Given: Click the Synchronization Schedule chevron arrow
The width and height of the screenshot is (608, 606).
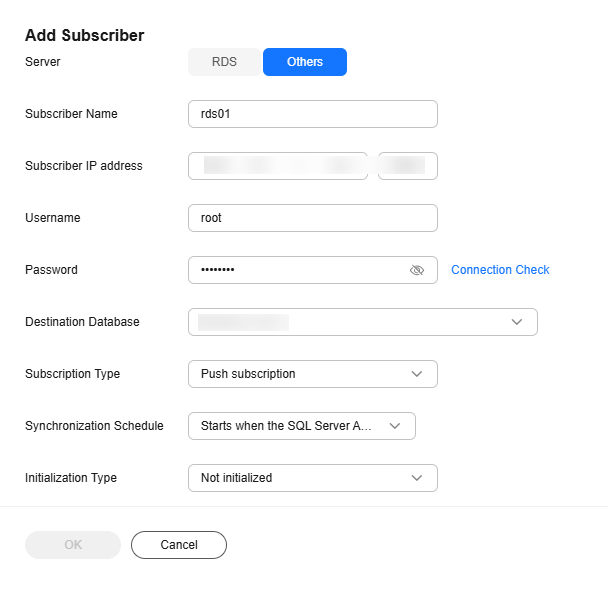Looking at the screenshot, I should point(395,426).
